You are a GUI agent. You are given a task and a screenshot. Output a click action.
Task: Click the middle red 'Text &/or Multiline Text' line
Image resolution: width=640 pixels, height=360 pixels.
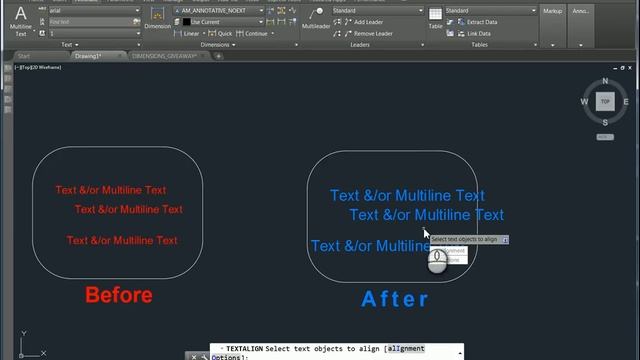[x=129, y=209]
